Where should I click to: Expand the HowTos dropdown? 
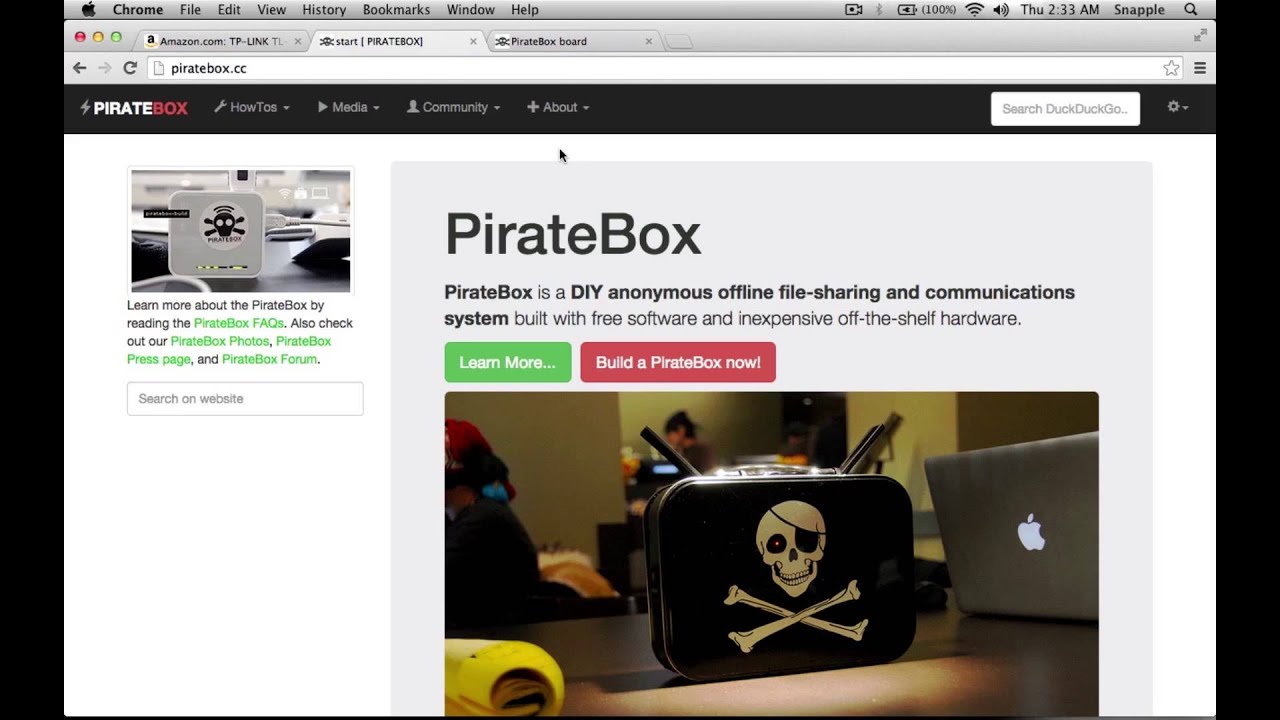pos(252,107)
